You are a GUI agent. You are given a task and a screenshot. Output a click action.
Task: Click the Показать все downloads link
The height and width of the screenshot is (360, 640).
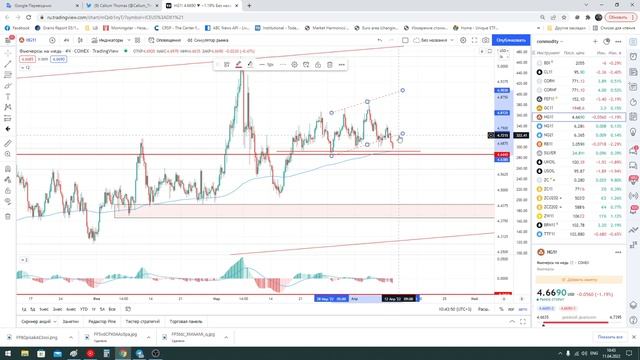pos(610,337)
